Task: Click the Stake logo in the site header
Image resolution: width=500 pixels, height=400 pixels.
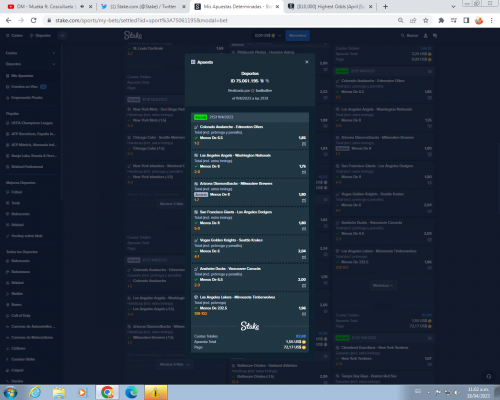Action: [133, 35]
